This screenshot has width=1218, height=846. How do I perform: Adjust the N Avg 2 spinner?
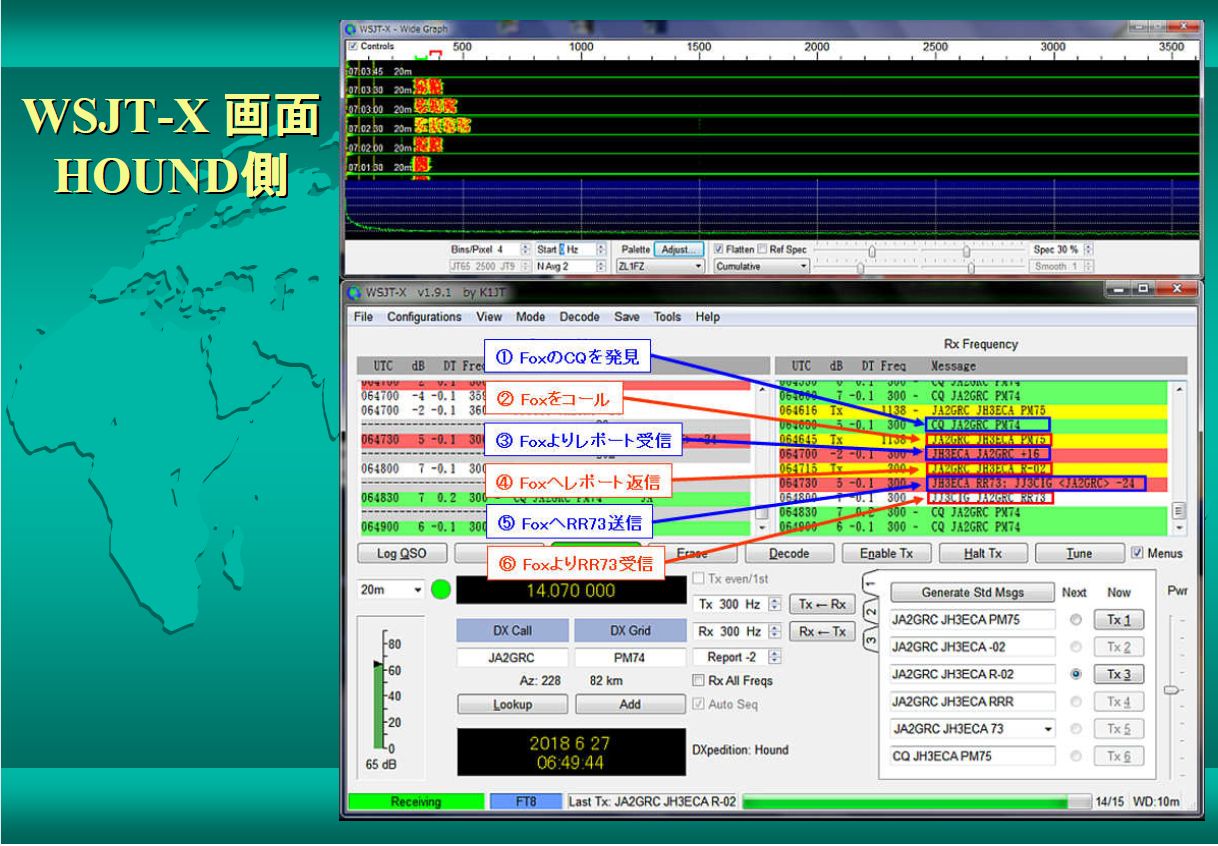point(601,267)
